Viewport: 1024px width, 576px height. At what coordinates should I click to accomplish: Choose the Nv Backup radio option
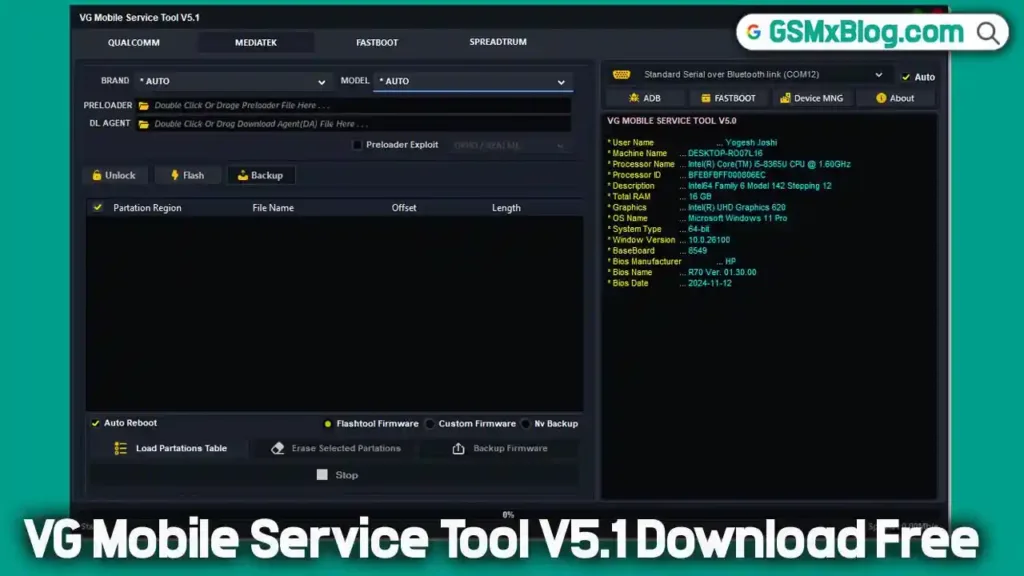point(526,424)
